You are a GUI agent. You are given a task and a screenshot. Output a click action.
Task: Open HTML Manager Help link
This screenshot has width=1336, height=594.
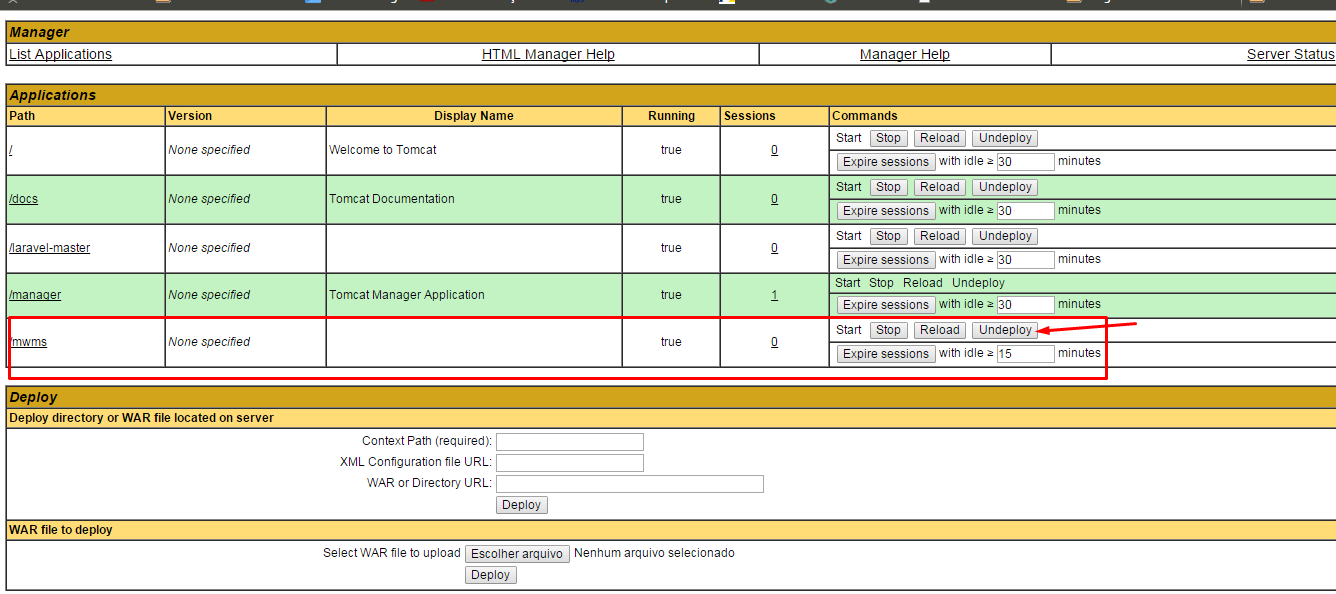(548, 54)
